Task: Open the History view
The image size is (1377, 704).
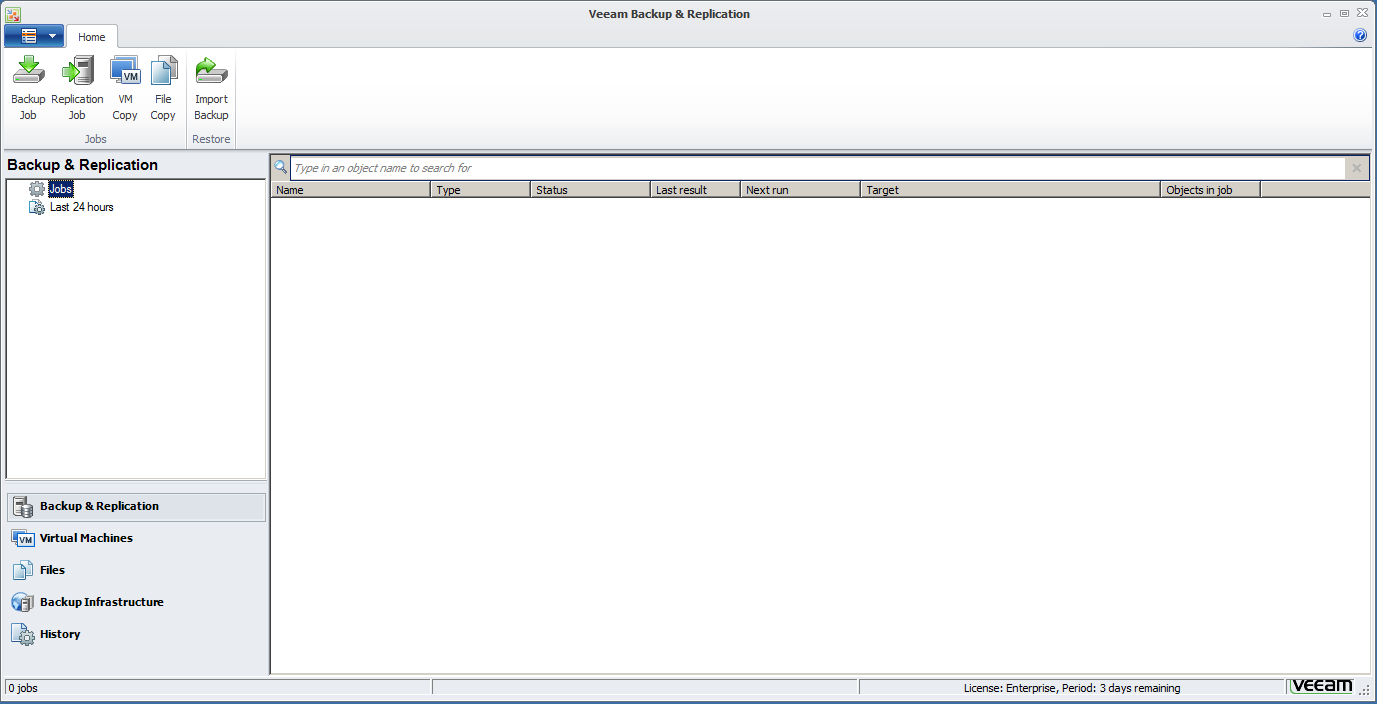Action: (137, 635)
